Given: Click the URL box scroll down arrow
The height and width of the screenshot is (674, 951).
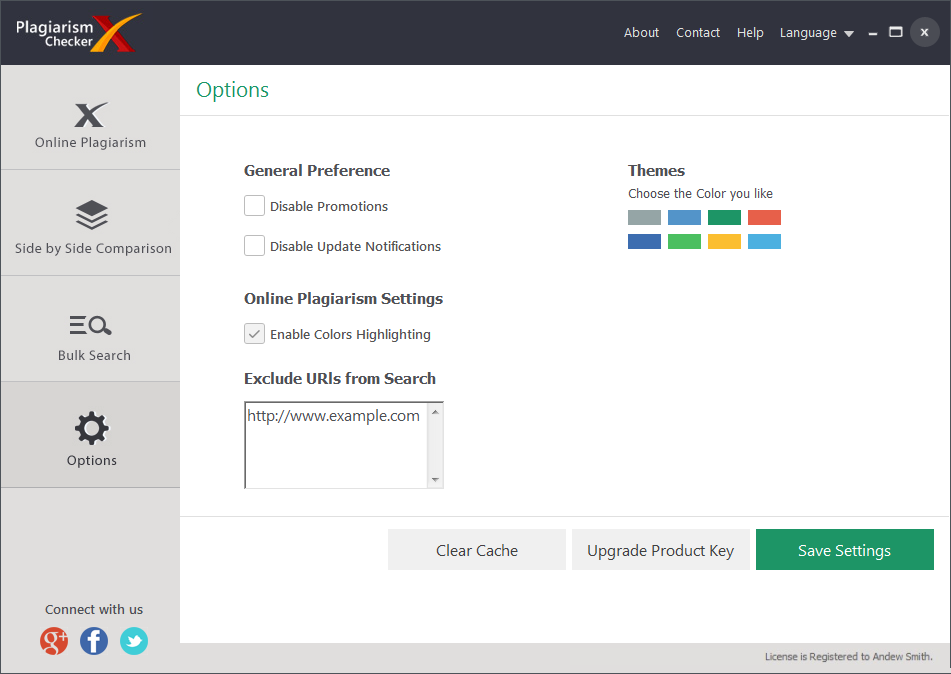Looking at the screenshot, I should coord(435,479).
